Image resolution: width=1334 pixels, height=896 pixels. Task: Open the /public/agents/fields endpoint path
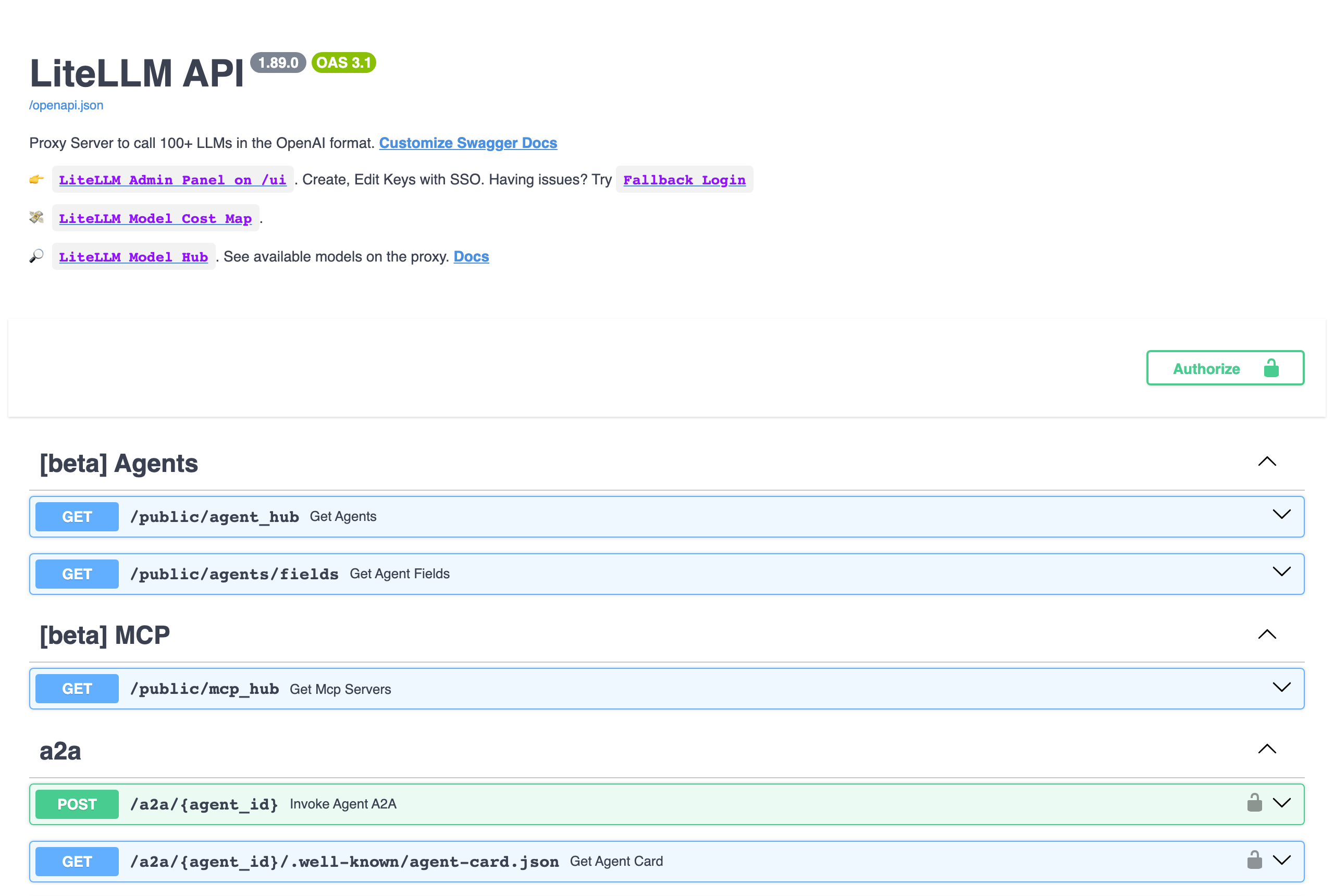234,574
